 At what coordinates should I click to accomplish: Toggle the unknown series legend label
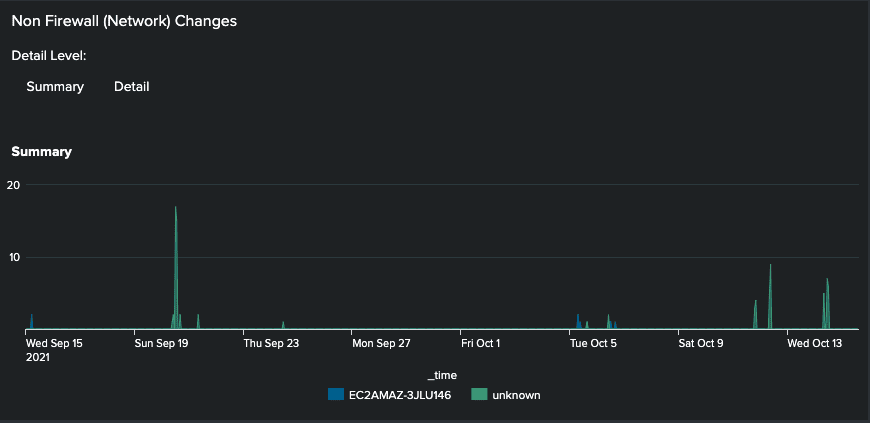click(x=516, y=395)
